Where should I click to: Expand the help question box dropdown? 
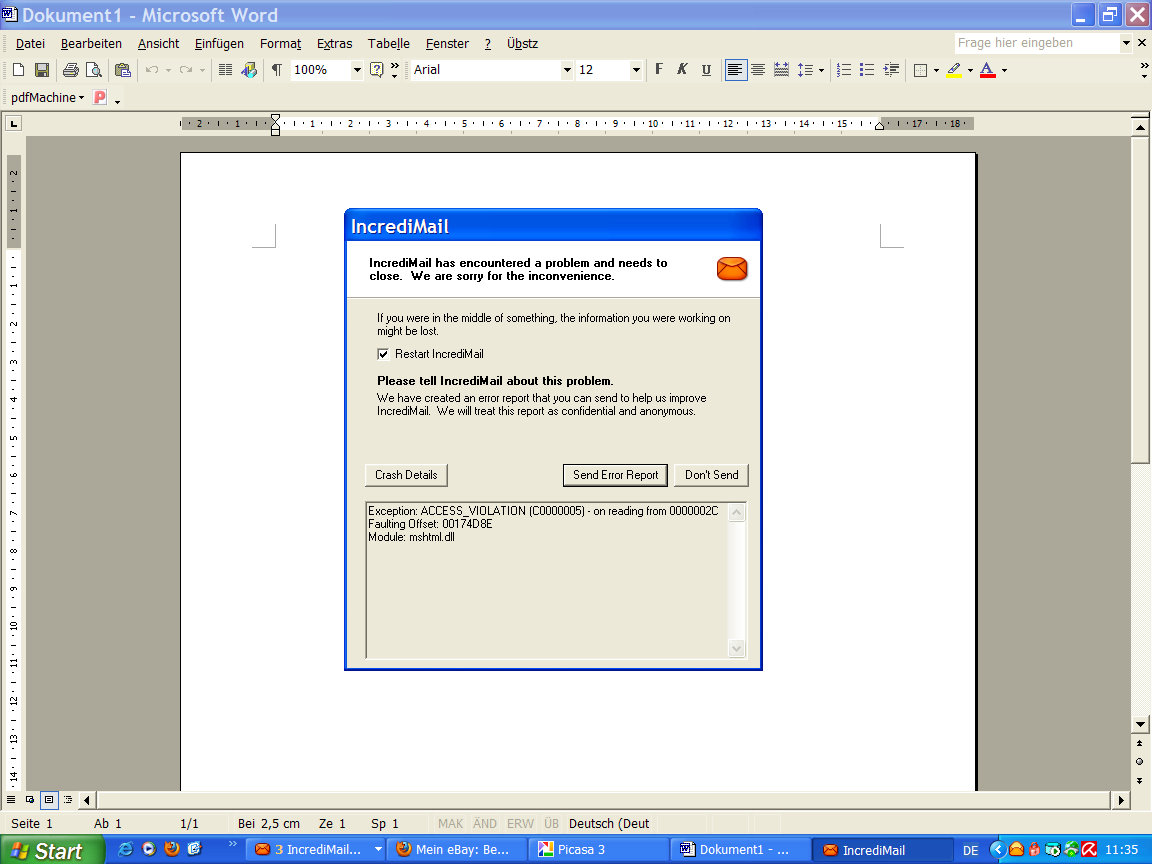(x=1126, y=43)
